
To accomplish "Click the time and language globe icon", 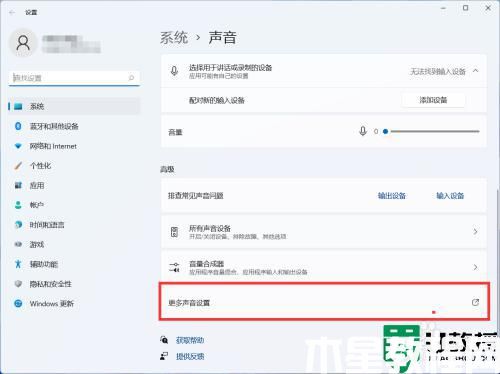I will 18,225.
